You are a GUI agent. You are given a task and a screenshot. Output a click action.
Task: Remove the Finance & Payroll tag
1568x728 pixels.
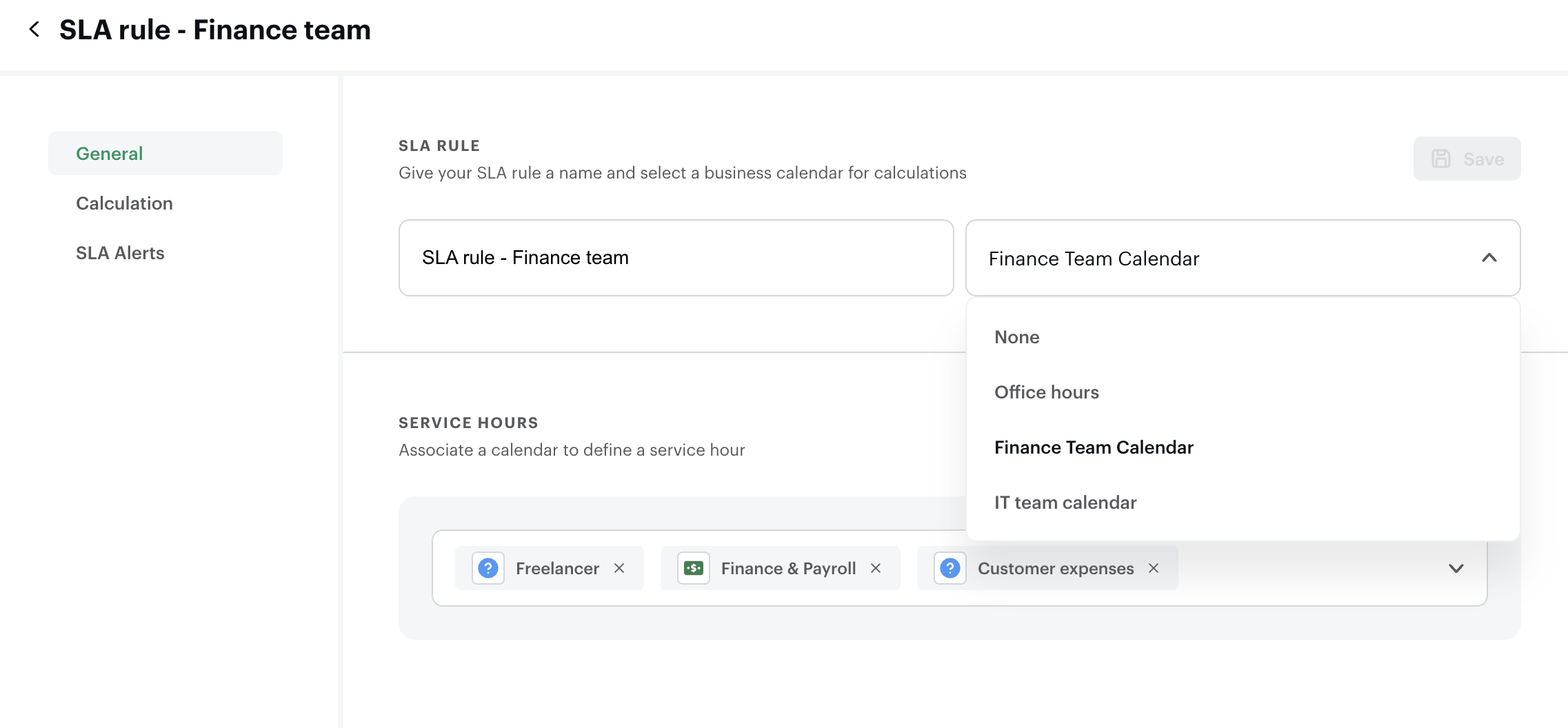pyautogui.click(x=876, y=568)
